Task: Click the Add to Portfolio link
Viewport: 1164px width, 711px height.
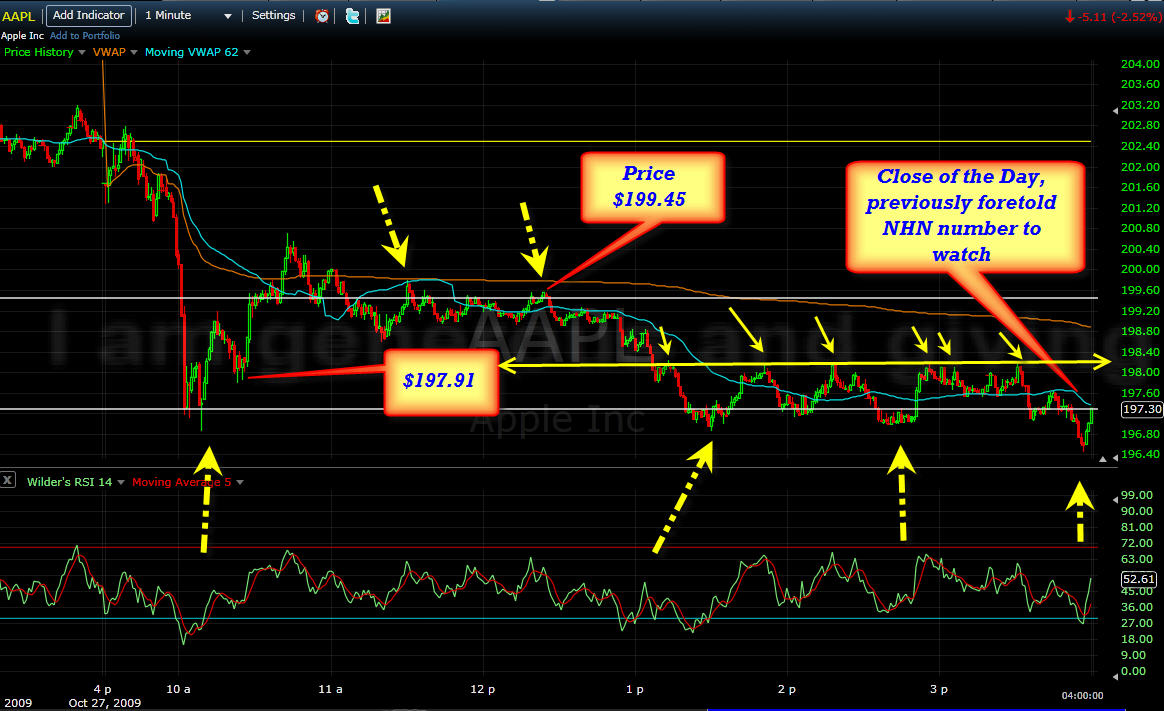Action: point(85,36)
